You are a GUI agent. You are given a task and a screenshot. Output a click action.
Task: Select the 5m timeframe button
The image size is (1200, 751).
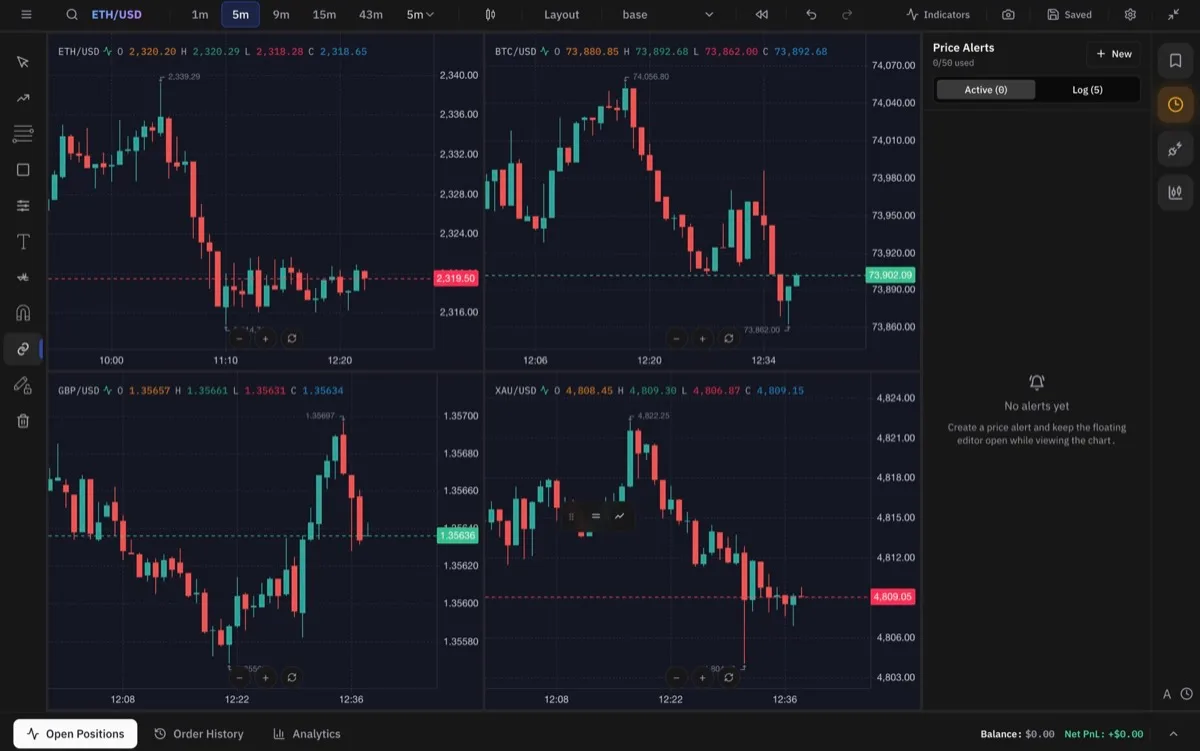(240, 15)
